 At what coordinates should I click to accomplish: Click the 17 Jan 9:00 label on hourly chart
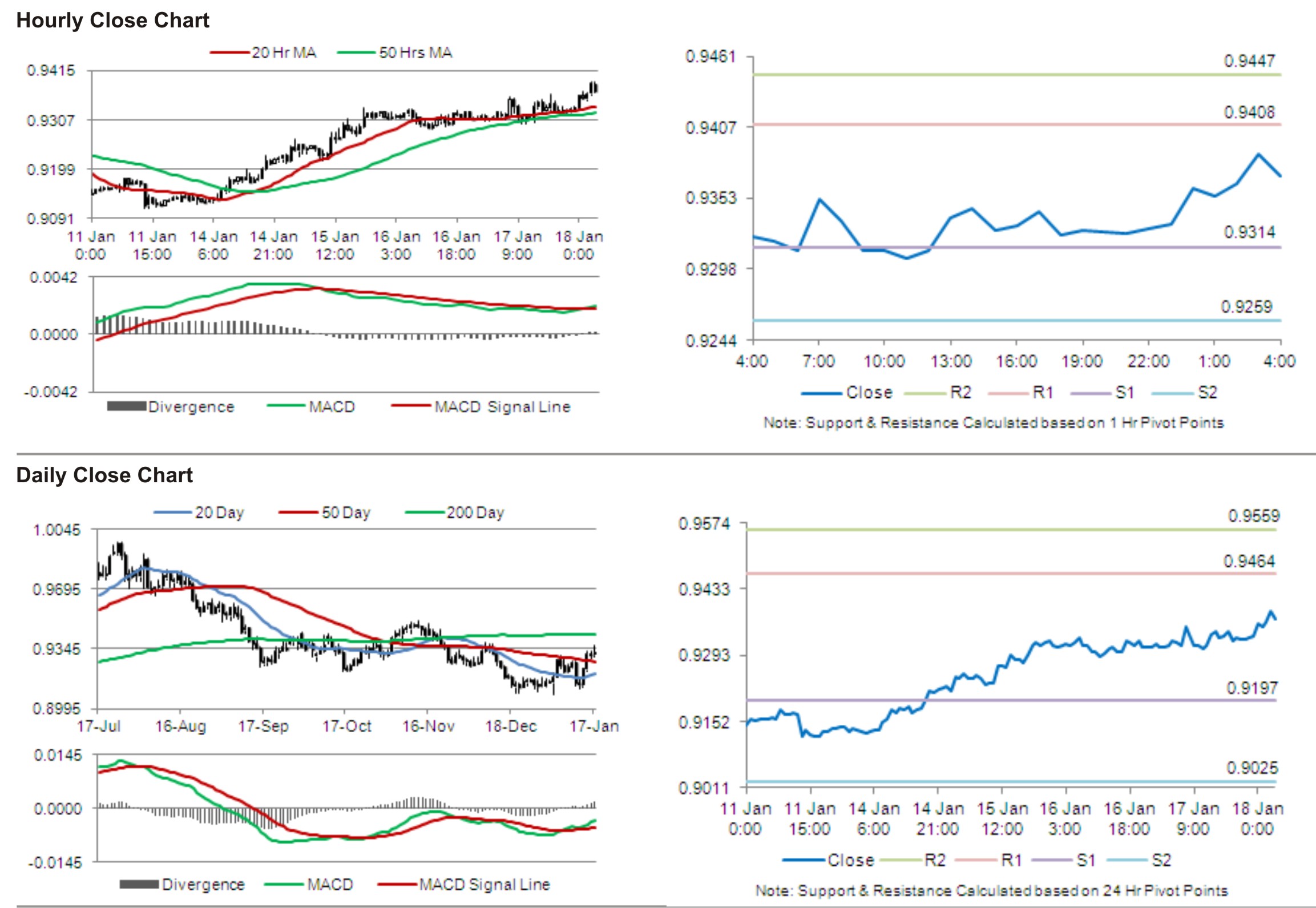click(518, 245)
